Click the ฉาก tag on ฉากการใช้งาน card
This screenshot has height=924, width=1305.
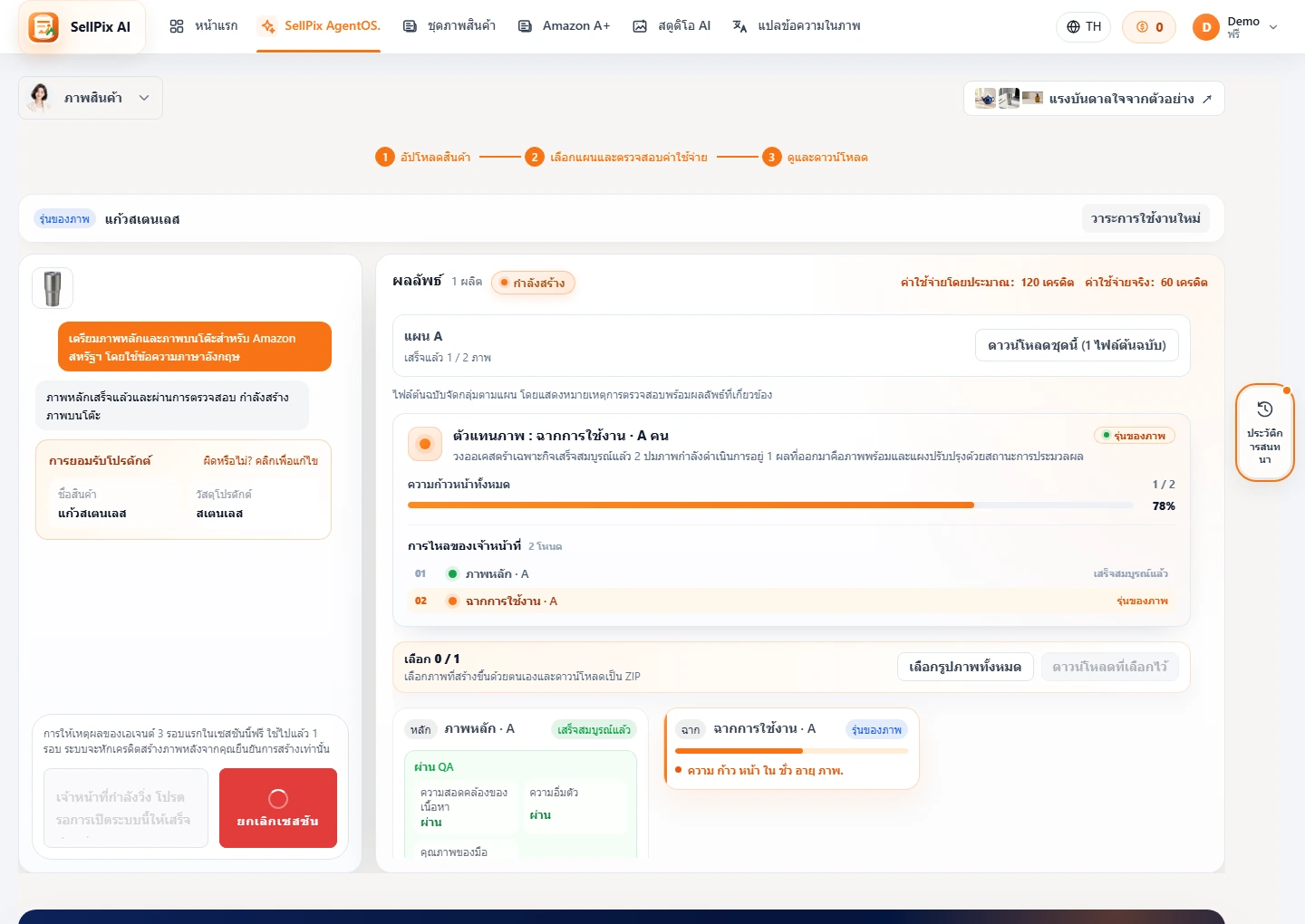(x=691, y=729)
